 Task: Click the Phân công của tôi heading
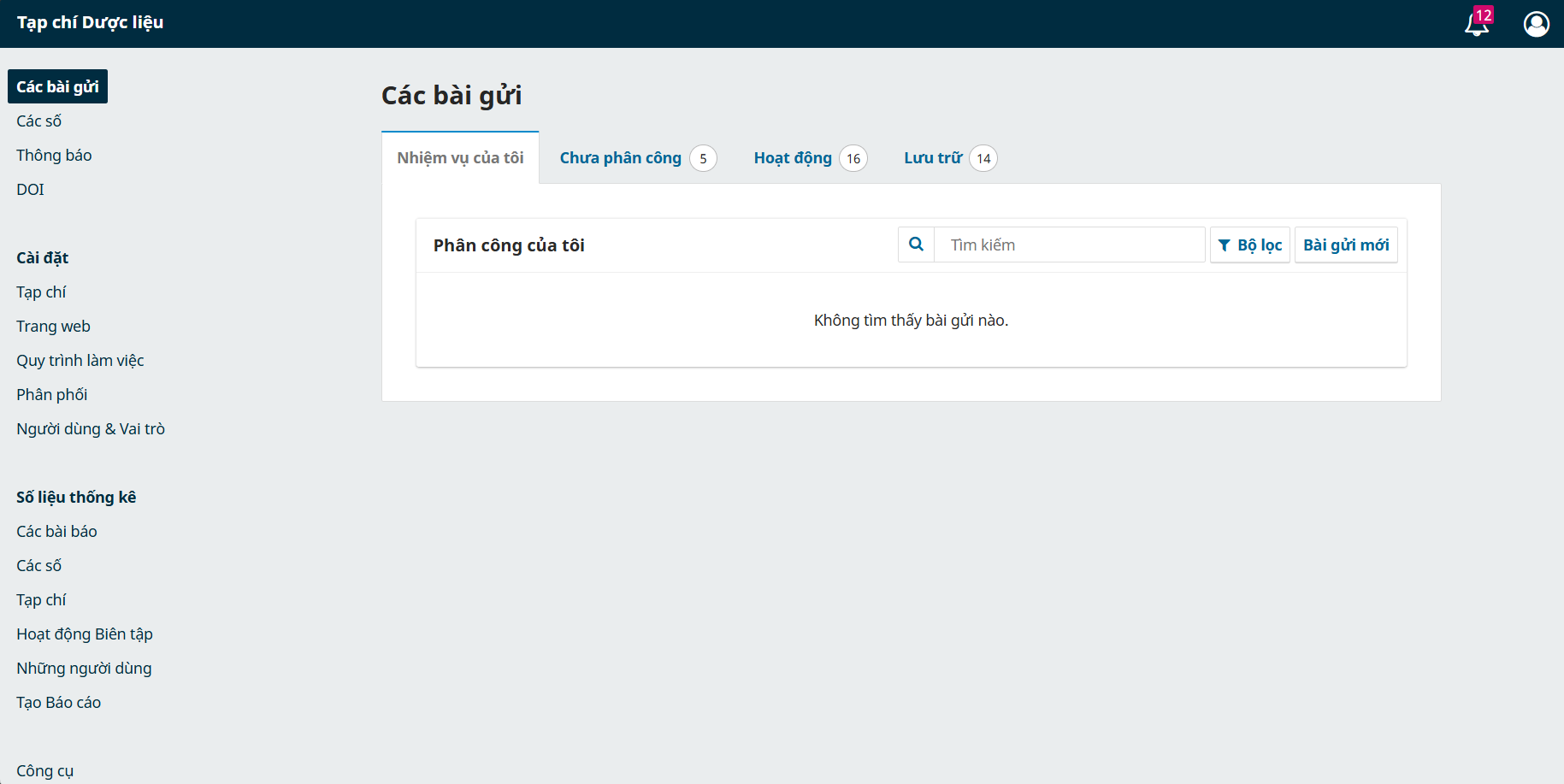[509, 245]
